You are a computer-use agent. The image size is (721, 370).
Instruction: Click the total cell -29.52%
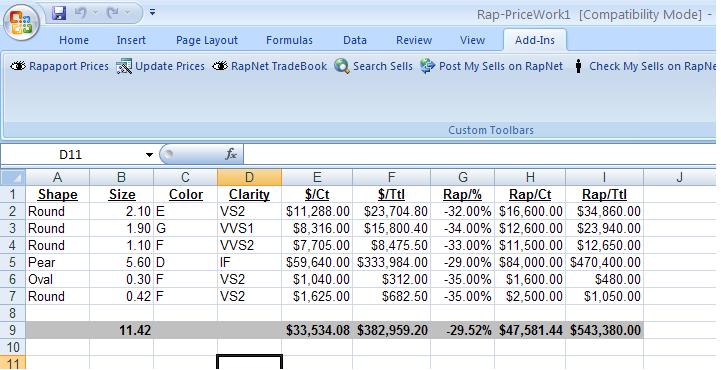click(463, 330)
